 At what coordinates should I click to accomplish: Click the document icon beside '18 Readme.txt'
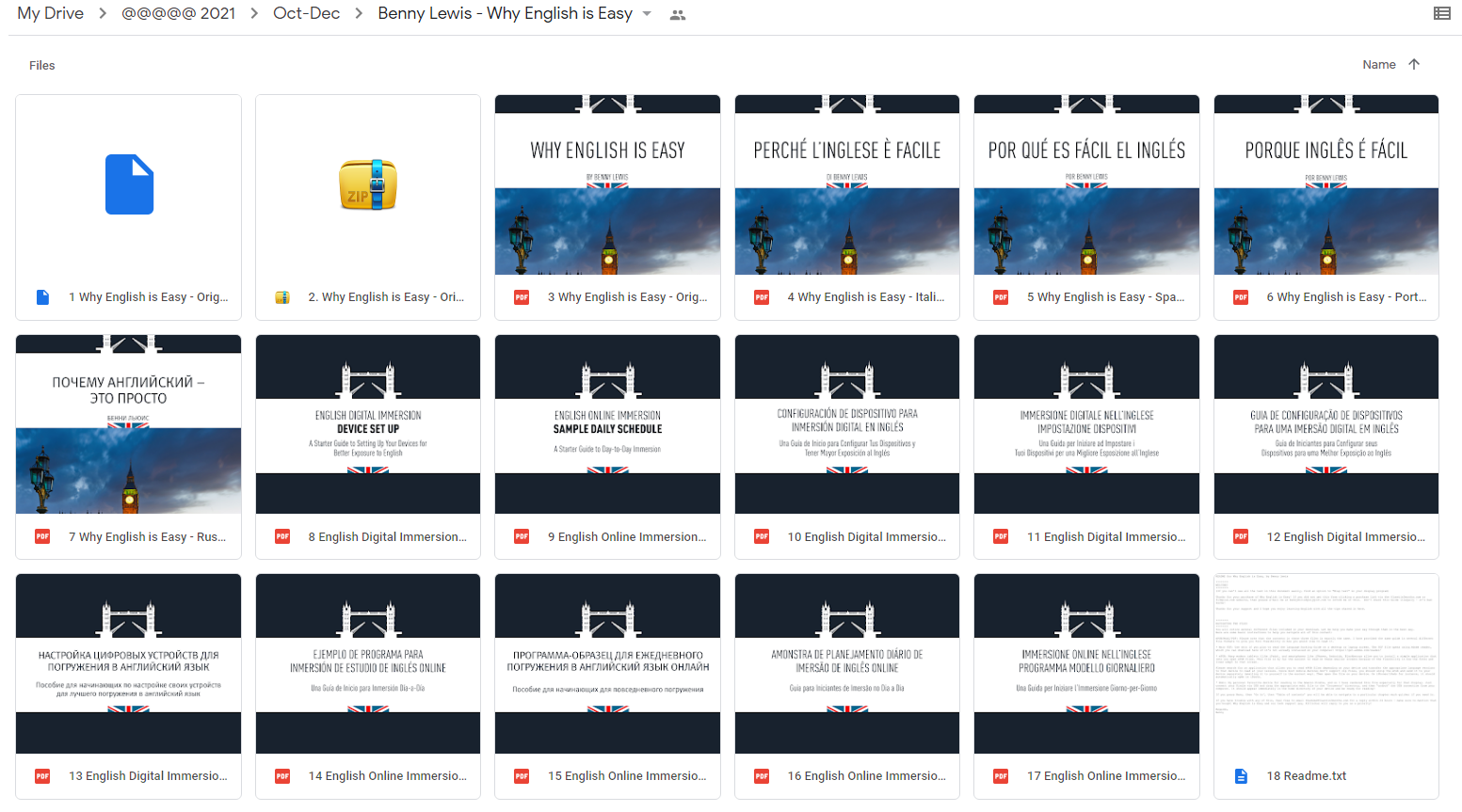pyautogui.click(x=1241, y=776)
